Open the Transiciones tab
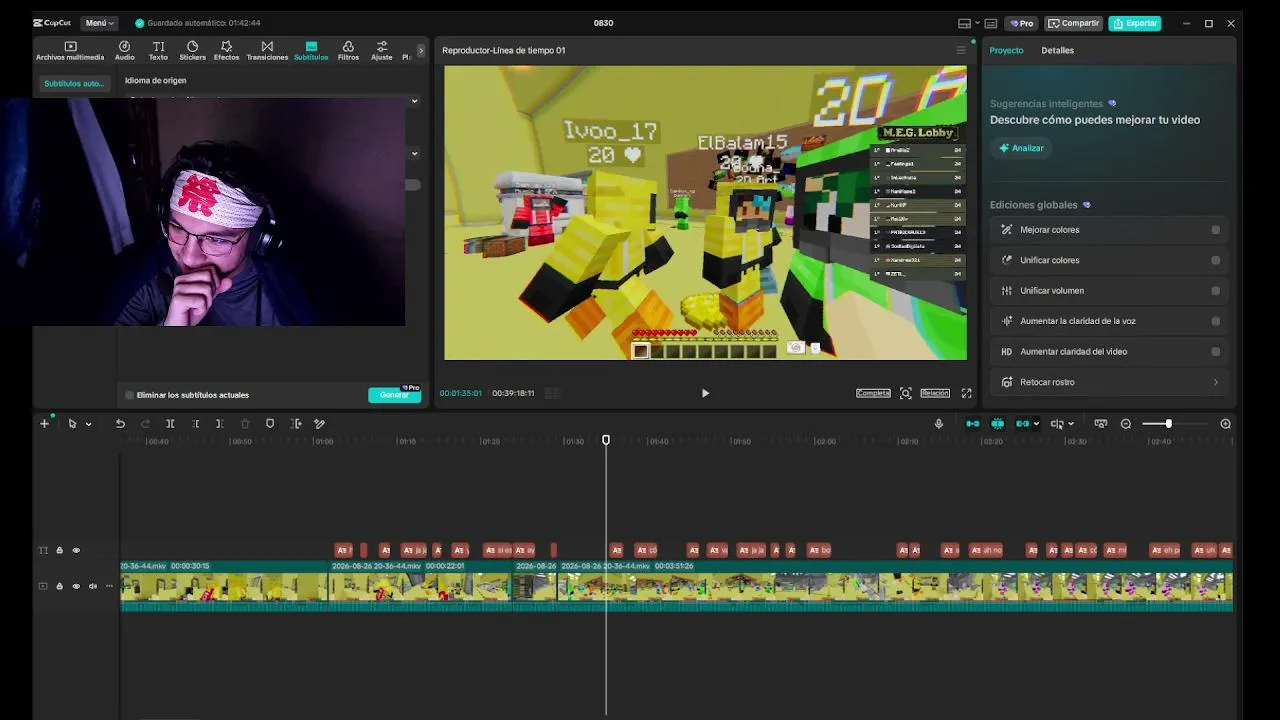The height and width of the screenshot is (720, 1280). [x=267, y=51]
